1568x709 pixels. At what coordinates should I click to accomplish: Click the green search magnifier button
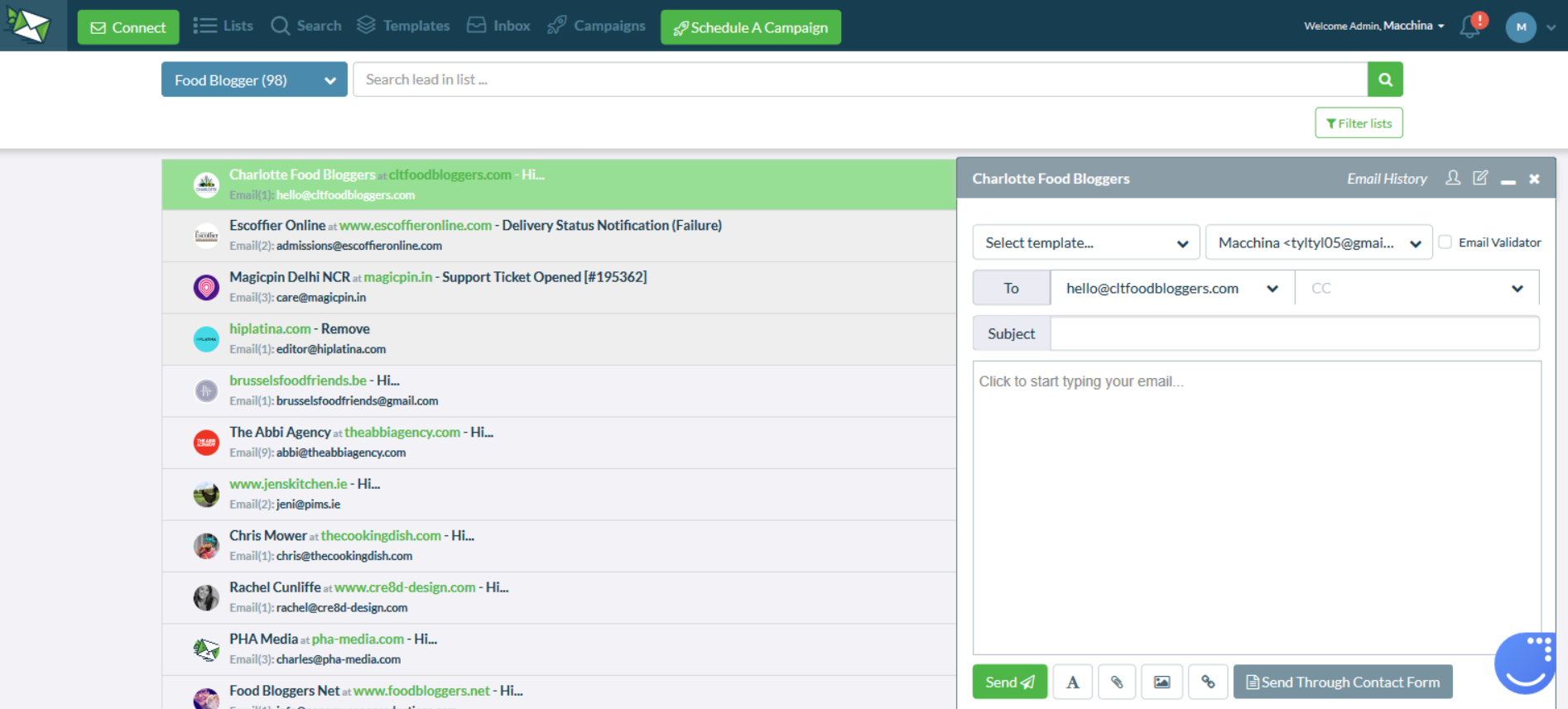click(1385, 79)
